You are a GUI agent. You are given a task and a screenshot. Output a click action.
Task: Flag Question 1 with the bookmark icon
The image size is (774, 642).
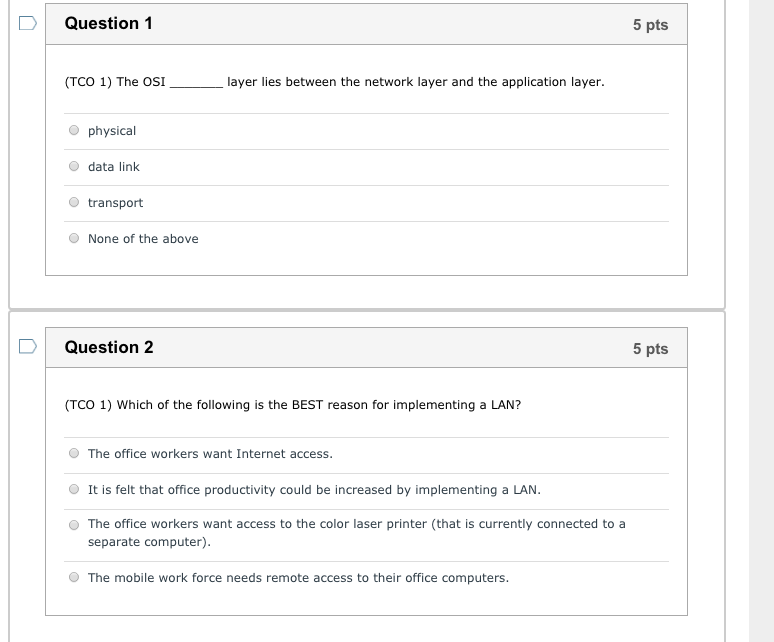click(x=28, y=23)
